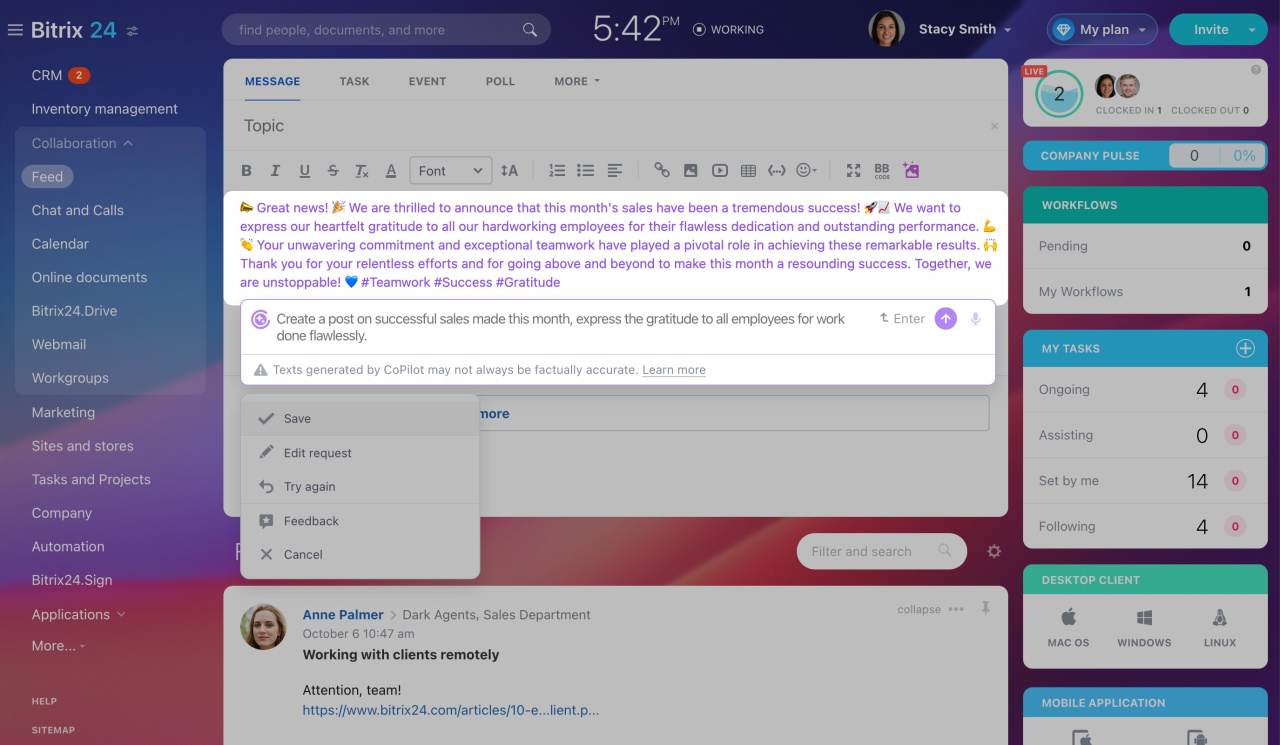Open the help question mark in the time widget

[x=1256, y=70]
